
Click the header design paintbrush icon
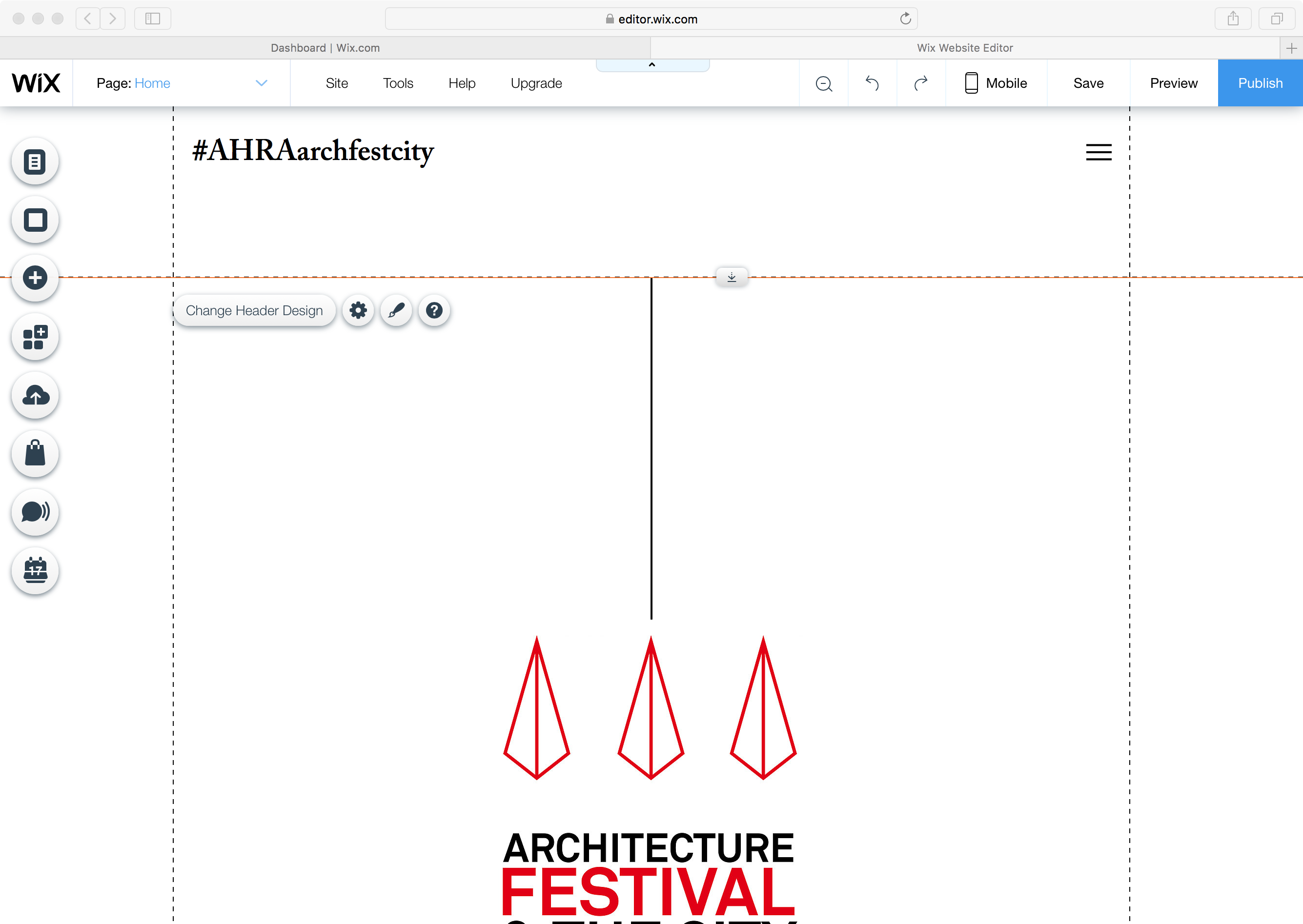pyautogui.click(x=396, y=311)
